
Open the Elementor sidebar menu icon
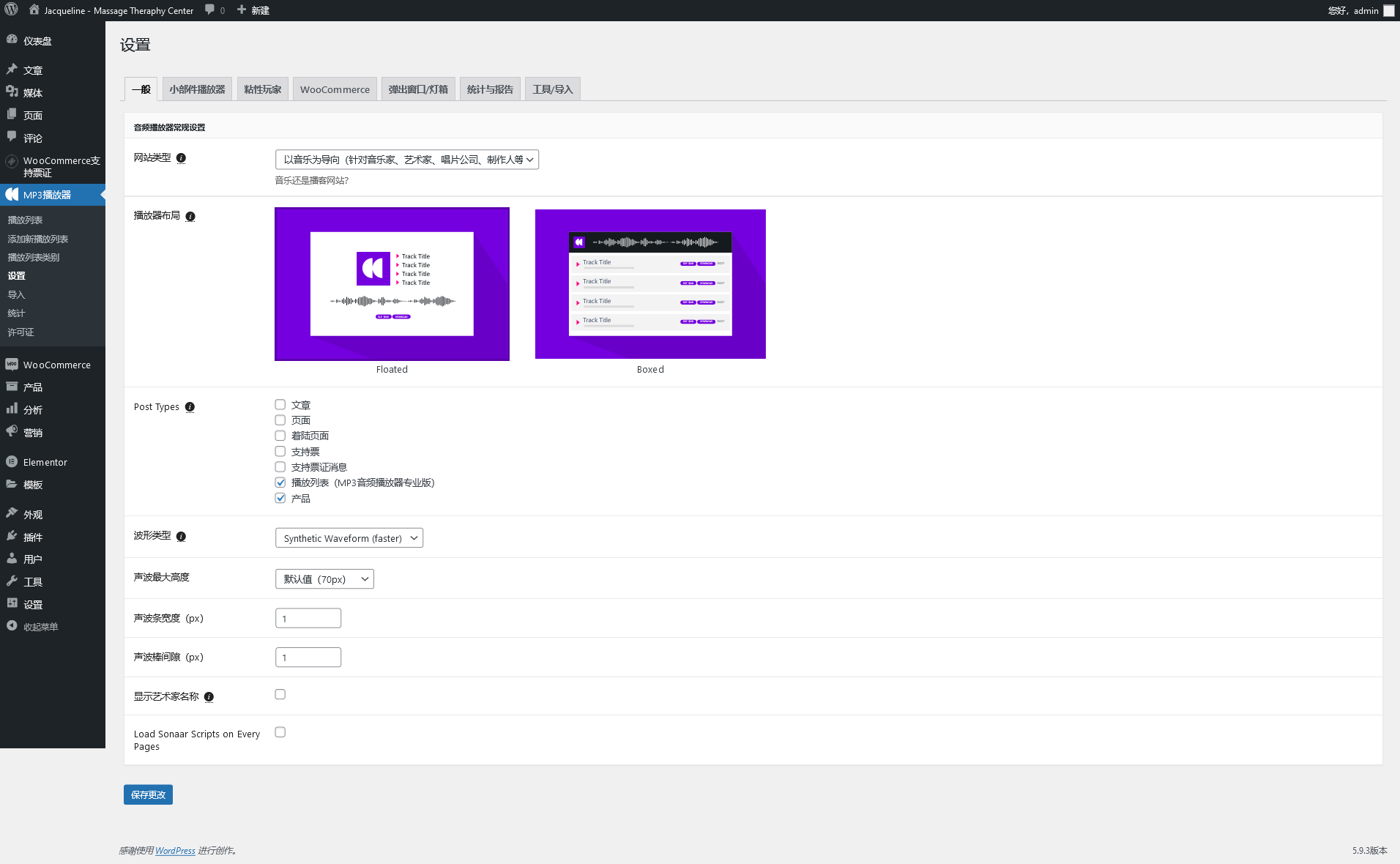(12, 462)
